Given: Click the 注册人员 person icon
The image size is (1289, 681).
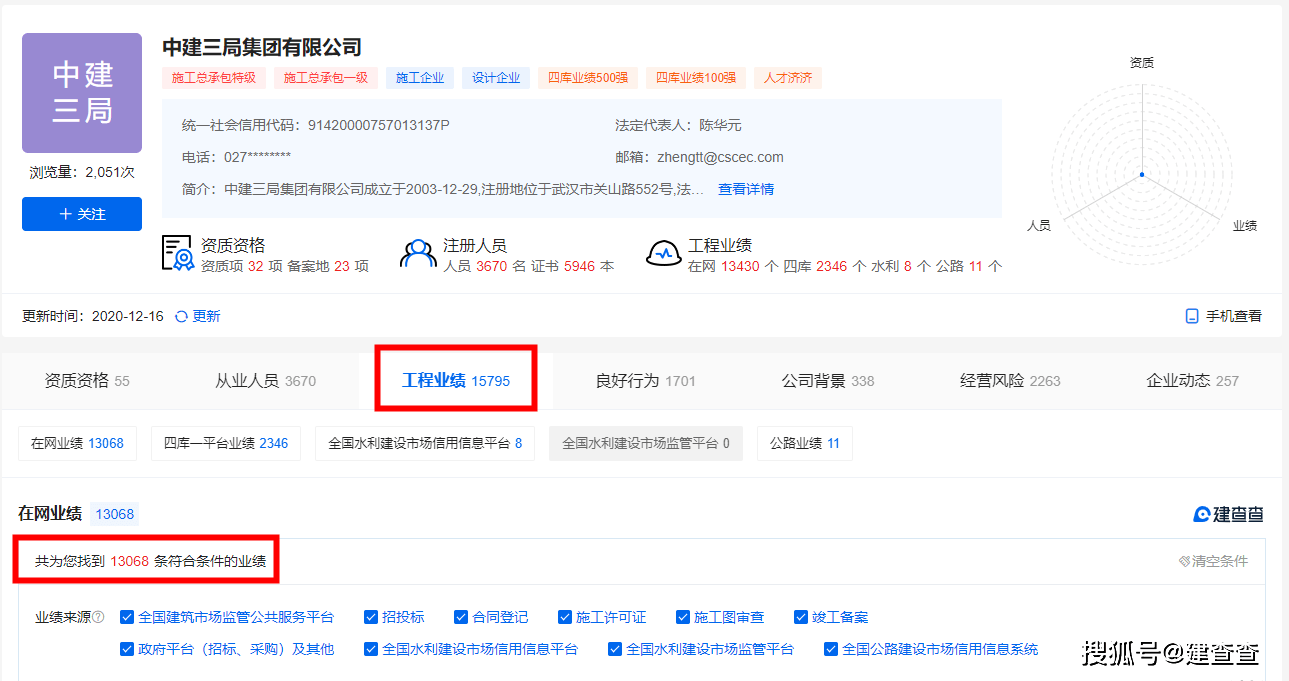Looking at the screenshot, I should [x=418, y=254].
